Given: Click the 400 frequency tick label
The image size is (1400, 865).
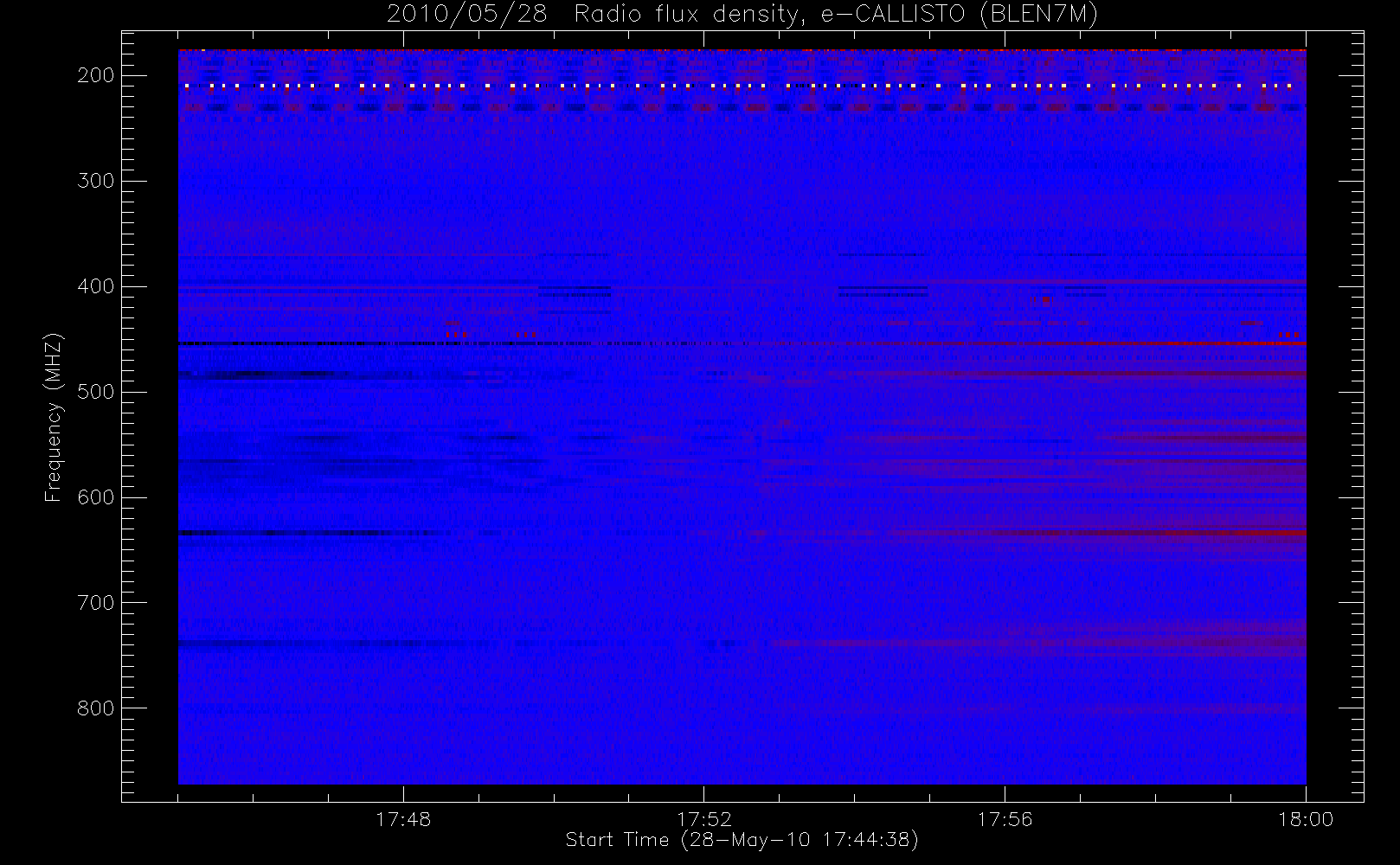Looking at the screenshot, I should [x=95, y=287].
